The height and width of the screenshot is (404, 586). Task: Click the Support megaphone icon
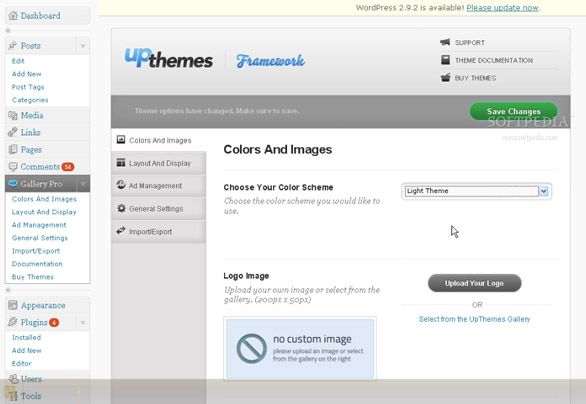[x=445, y=42]
